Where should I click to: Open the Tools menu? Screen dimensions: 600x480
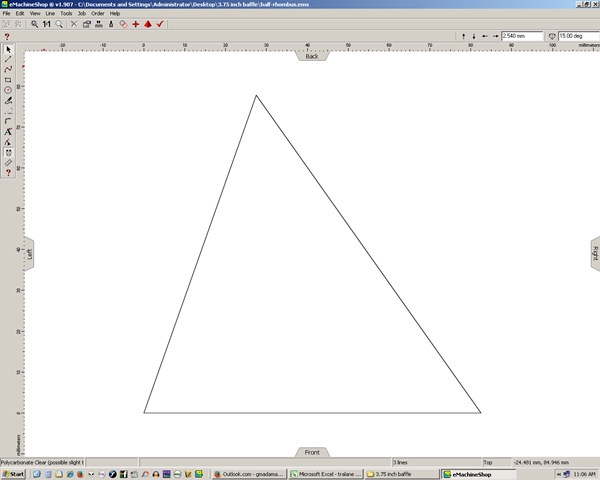click(66, 13)
